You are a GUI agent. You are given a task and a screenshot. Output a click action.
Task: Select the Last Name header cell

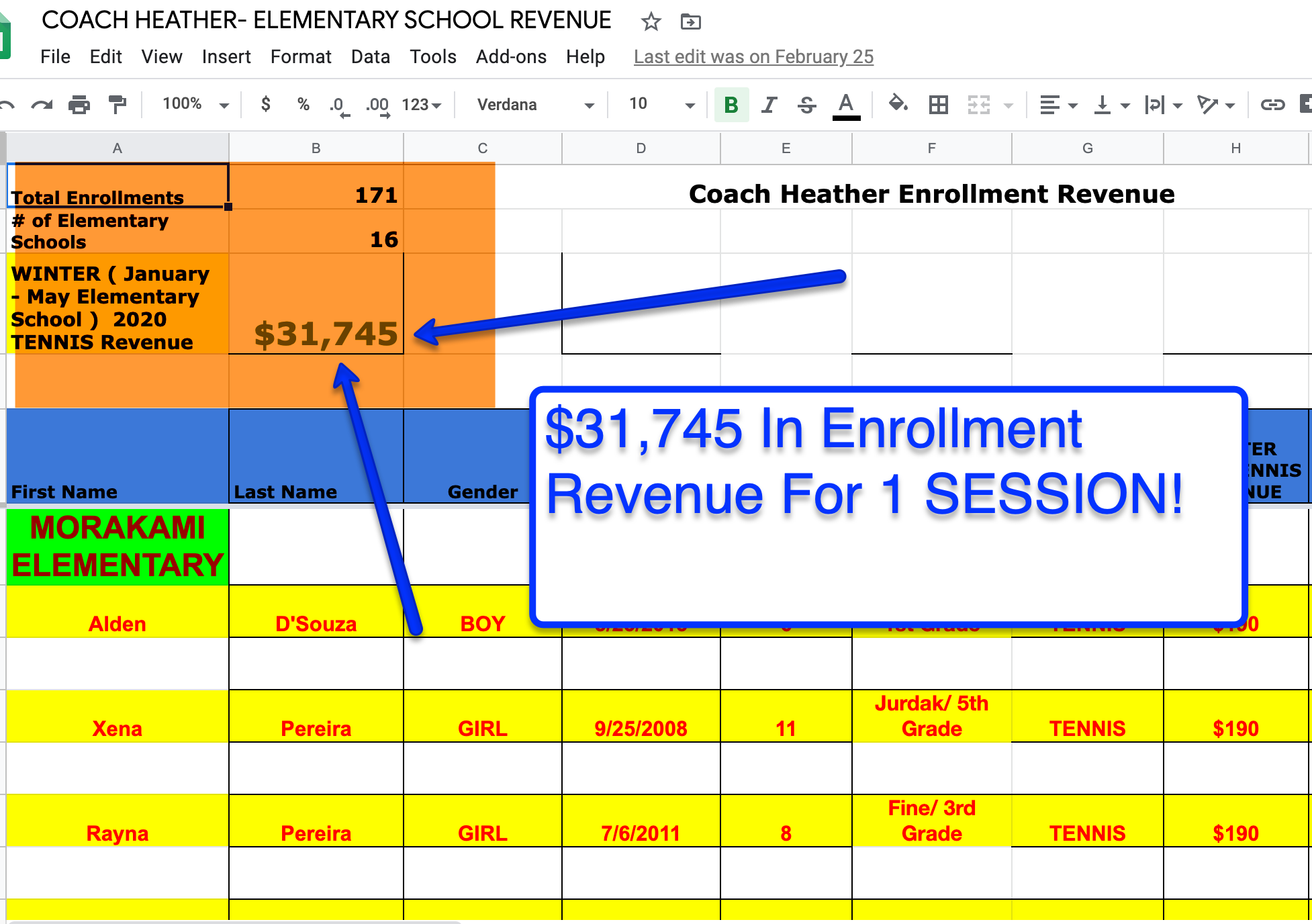click(316, 456)
